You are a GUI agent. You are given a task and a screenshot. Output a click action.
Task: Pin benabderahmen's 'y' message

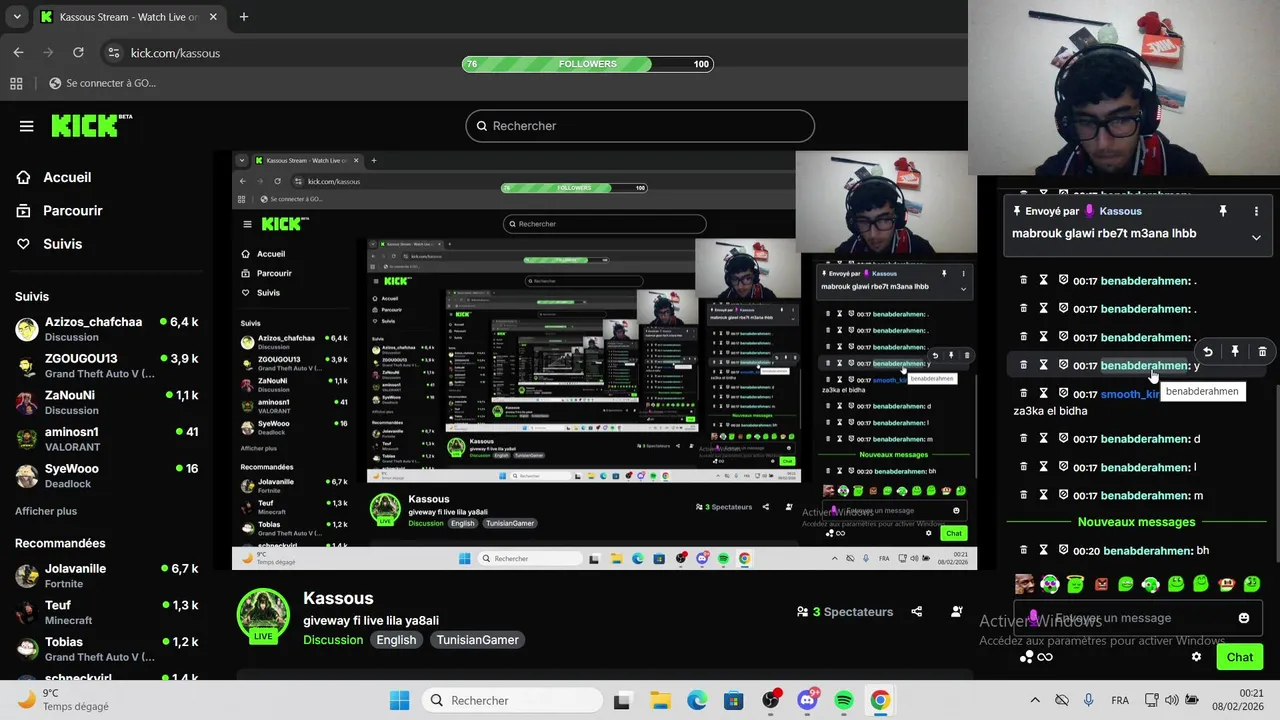(1235, 352)
